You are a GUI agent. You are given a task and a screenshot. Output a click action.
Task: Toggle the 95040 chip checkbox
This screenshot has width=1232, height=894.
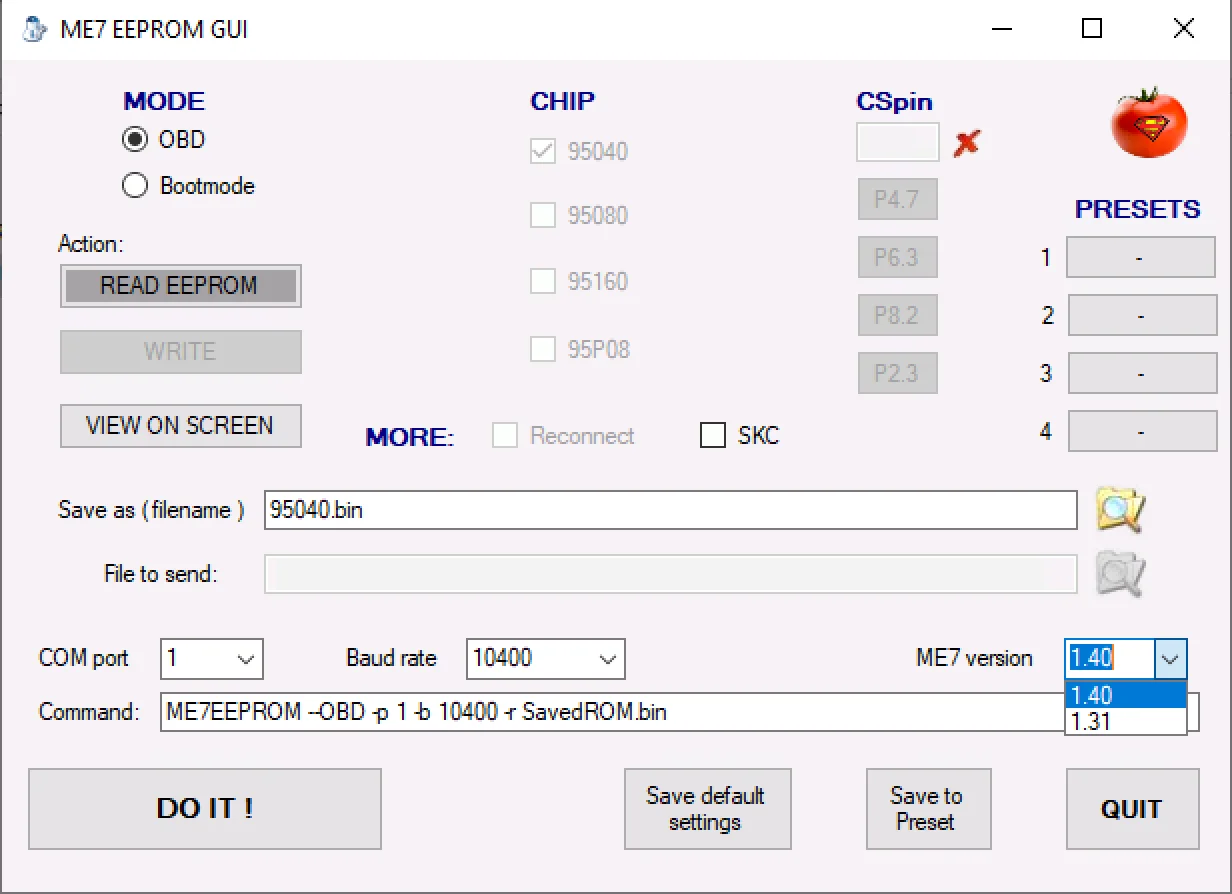coord(543,152)
